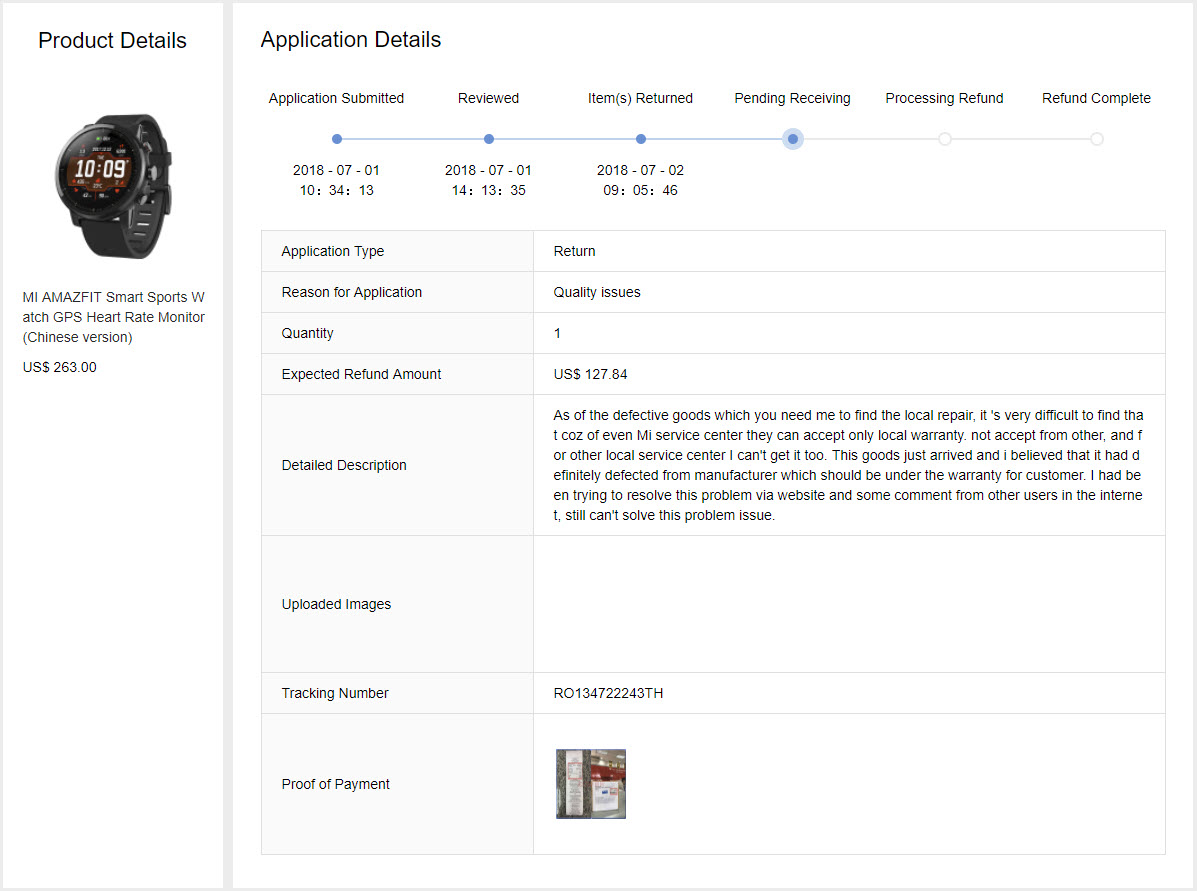The image size is (1197, 891).
Task: Click the Reviewed step dot
Action: tap(489, 139)
